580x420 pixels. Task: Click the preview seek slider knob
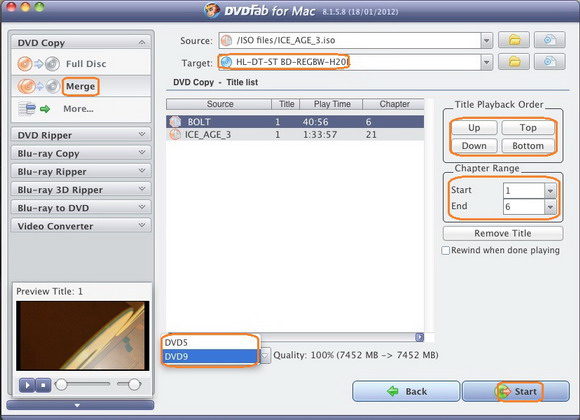click(61, 384)
